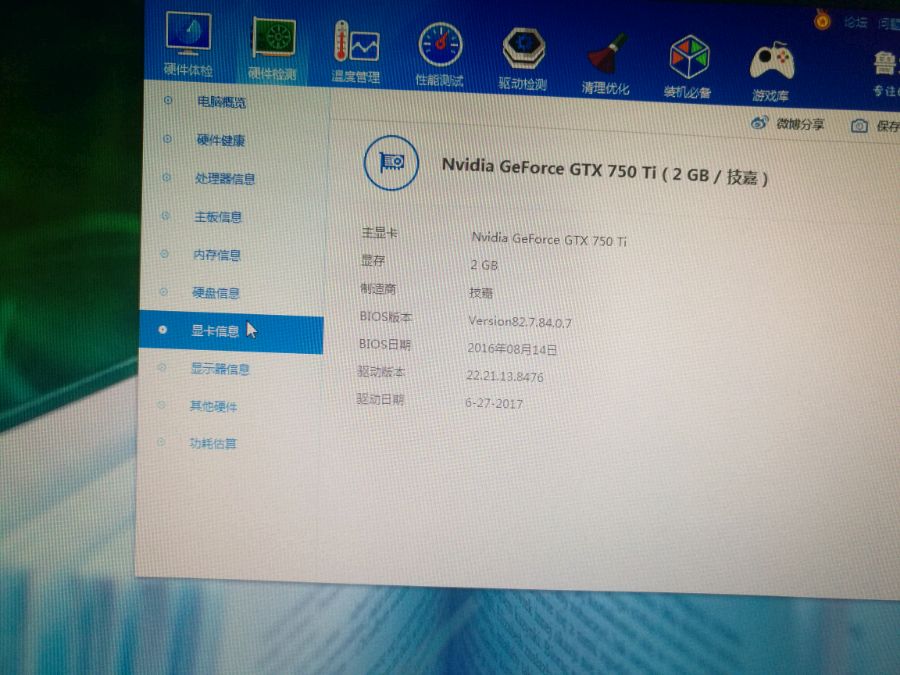Click the BIOS日期 label
The image size is (900, 675).
[x=385, y=344]
